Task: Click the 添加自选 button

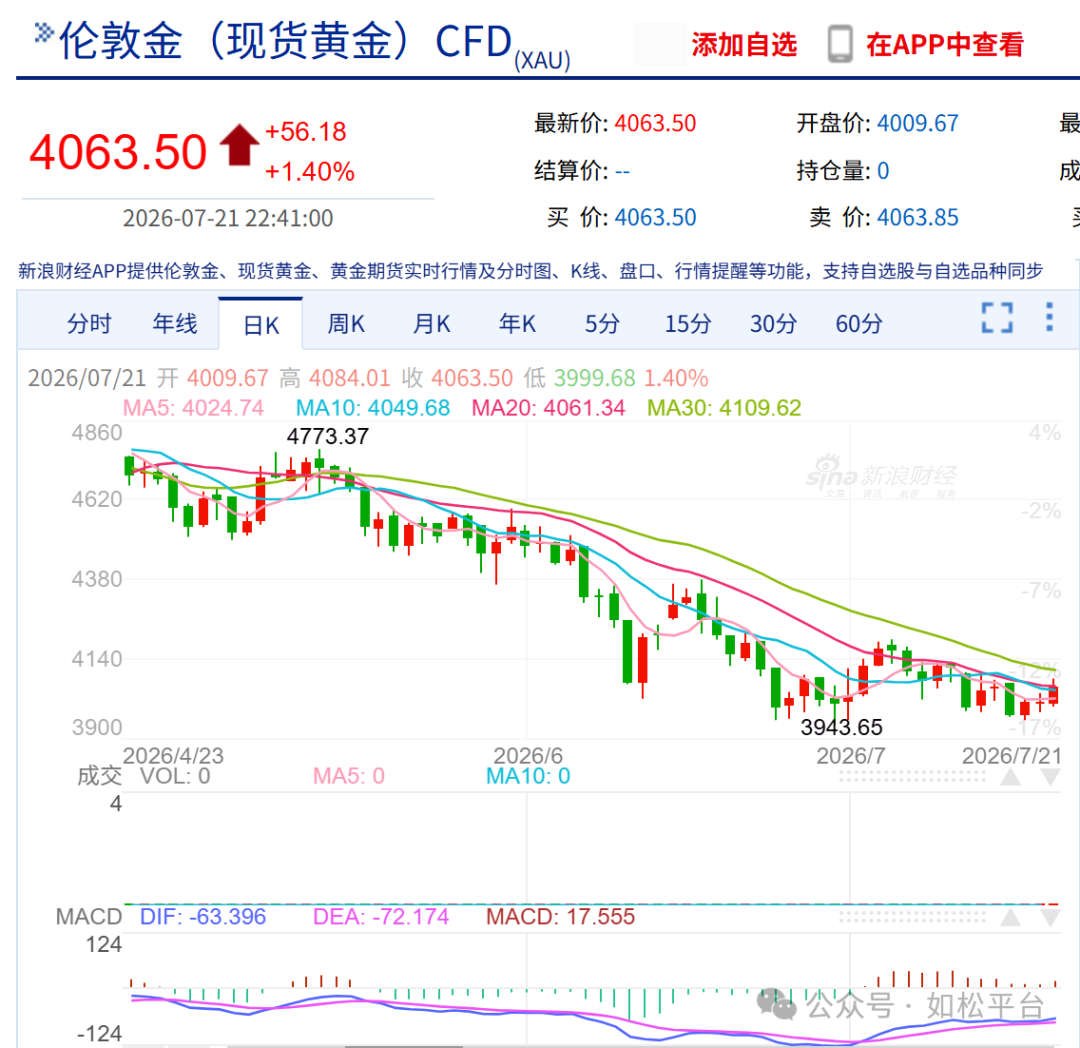Action: tap(744, 45)
